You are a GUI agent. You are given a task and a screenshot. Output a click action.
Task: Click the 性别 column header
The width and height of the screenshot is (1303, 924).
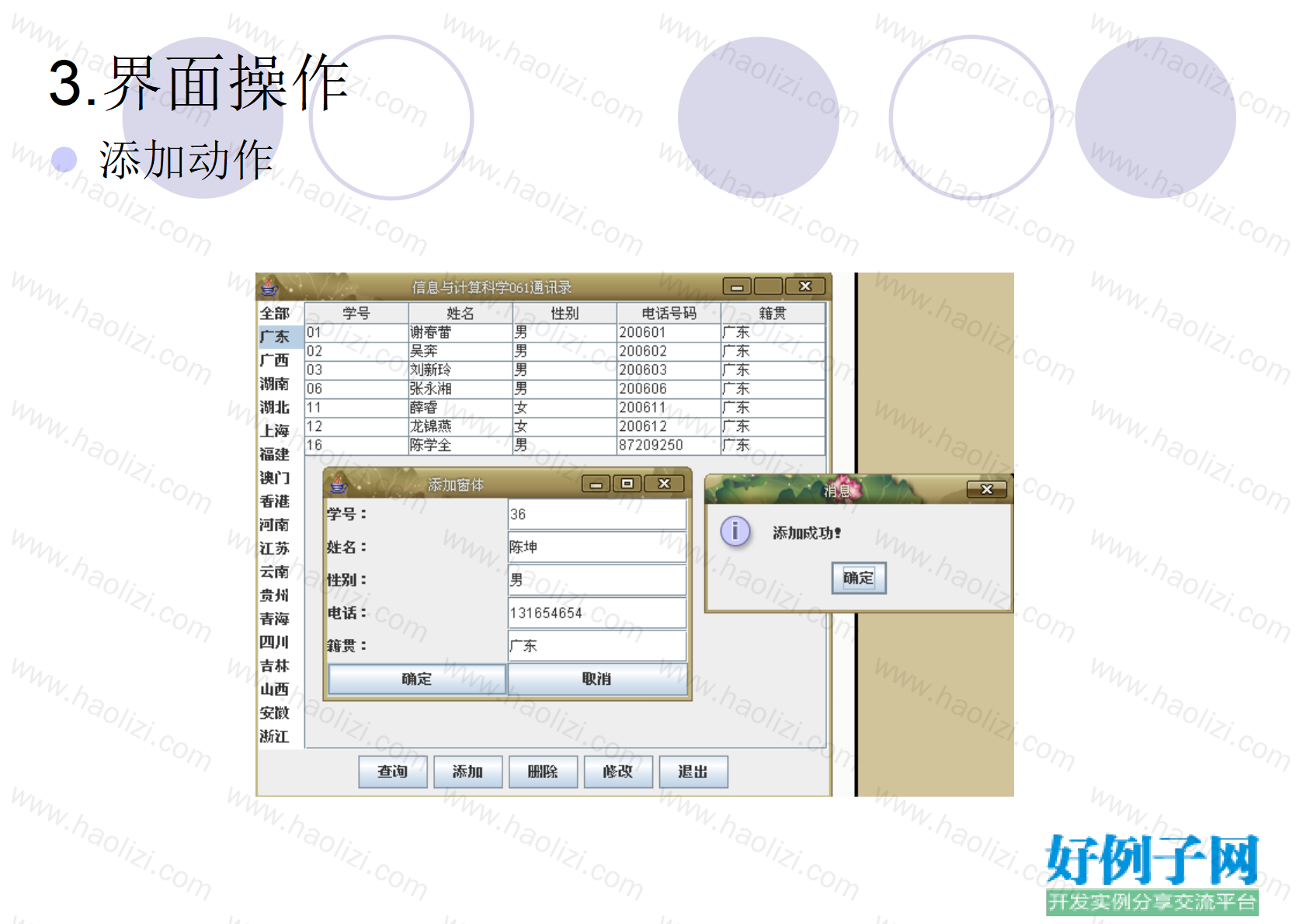click(565, 313)
